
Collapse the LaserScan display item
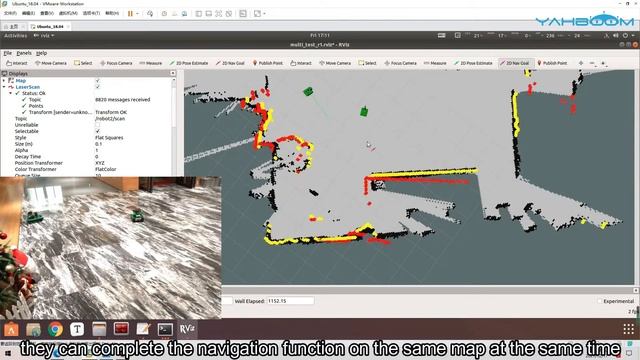[4, 87]
